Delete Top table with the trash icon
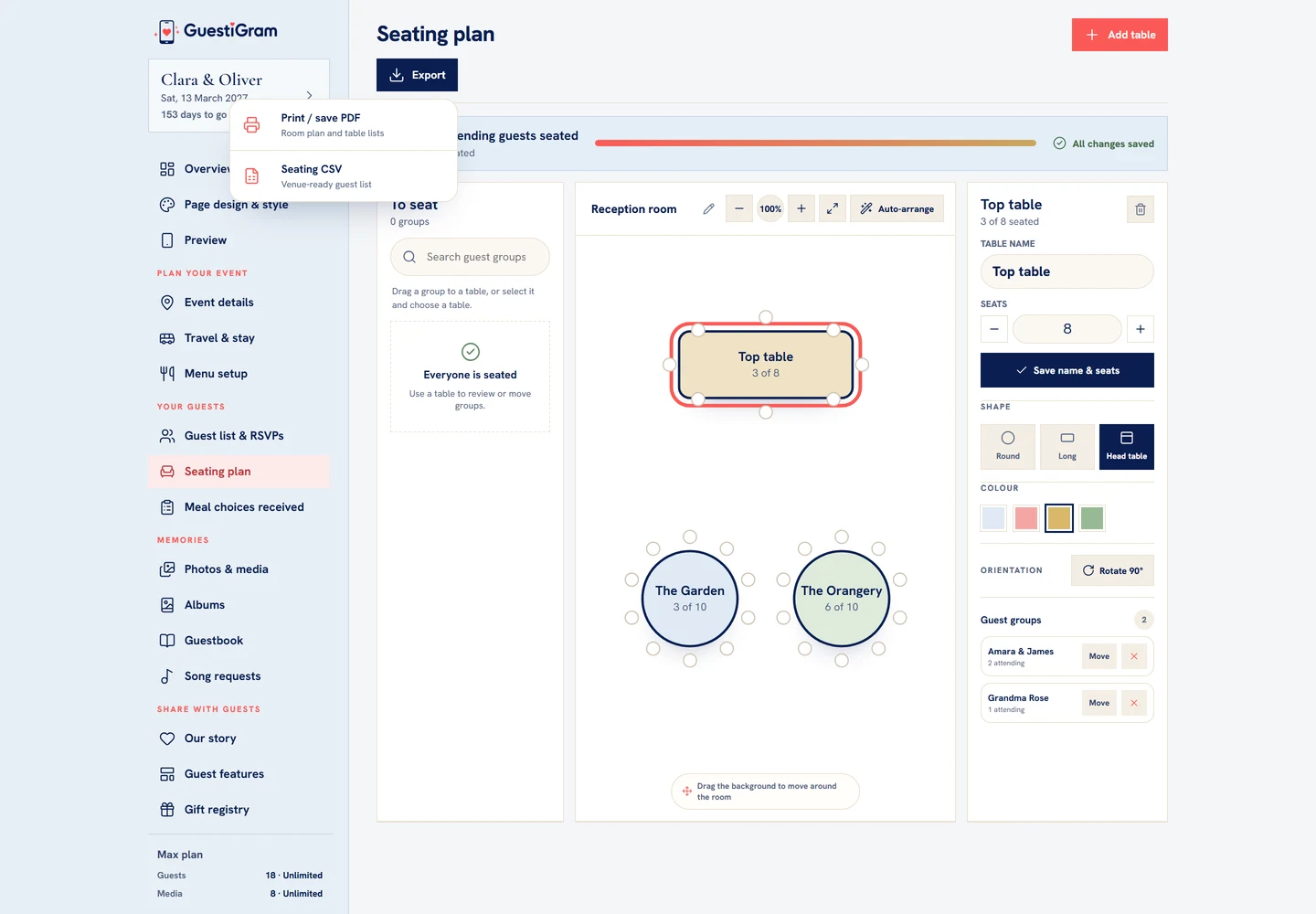 pos(1141,209)
